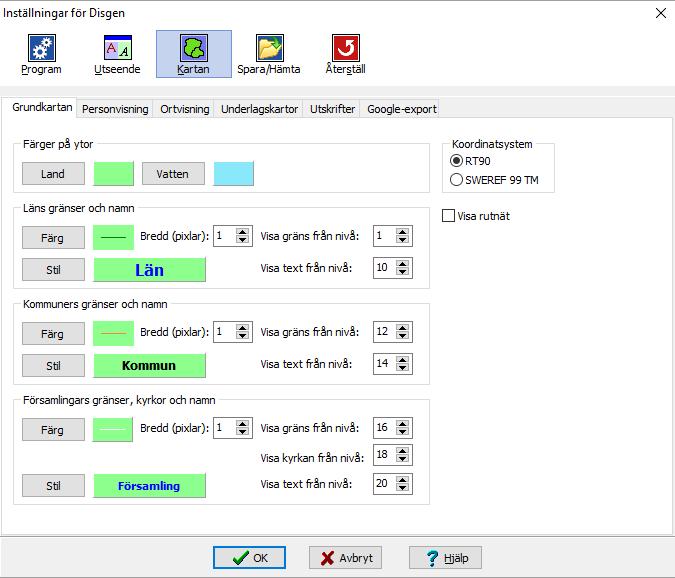The width and height of the screenshot is (675, 578).
Task: Decrease Församlingars Bredd (pixlar) value
Action: click(242, 432)
